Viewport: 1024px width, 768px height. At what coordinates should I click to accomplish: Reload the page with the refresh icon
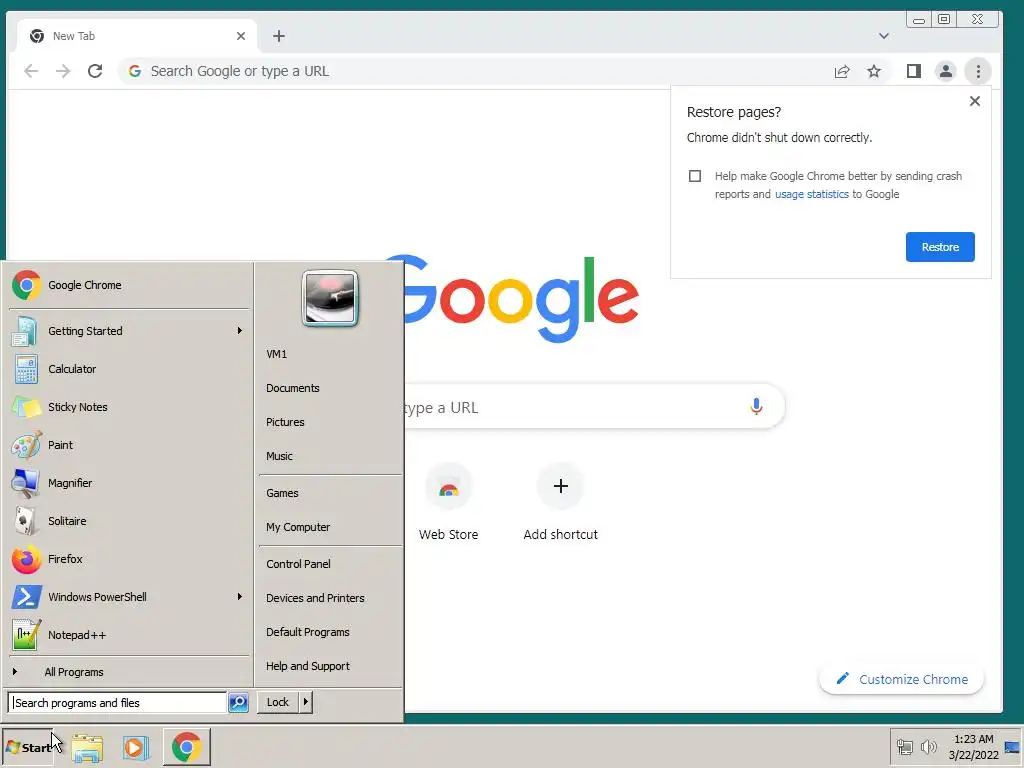[x=95, y=71]
